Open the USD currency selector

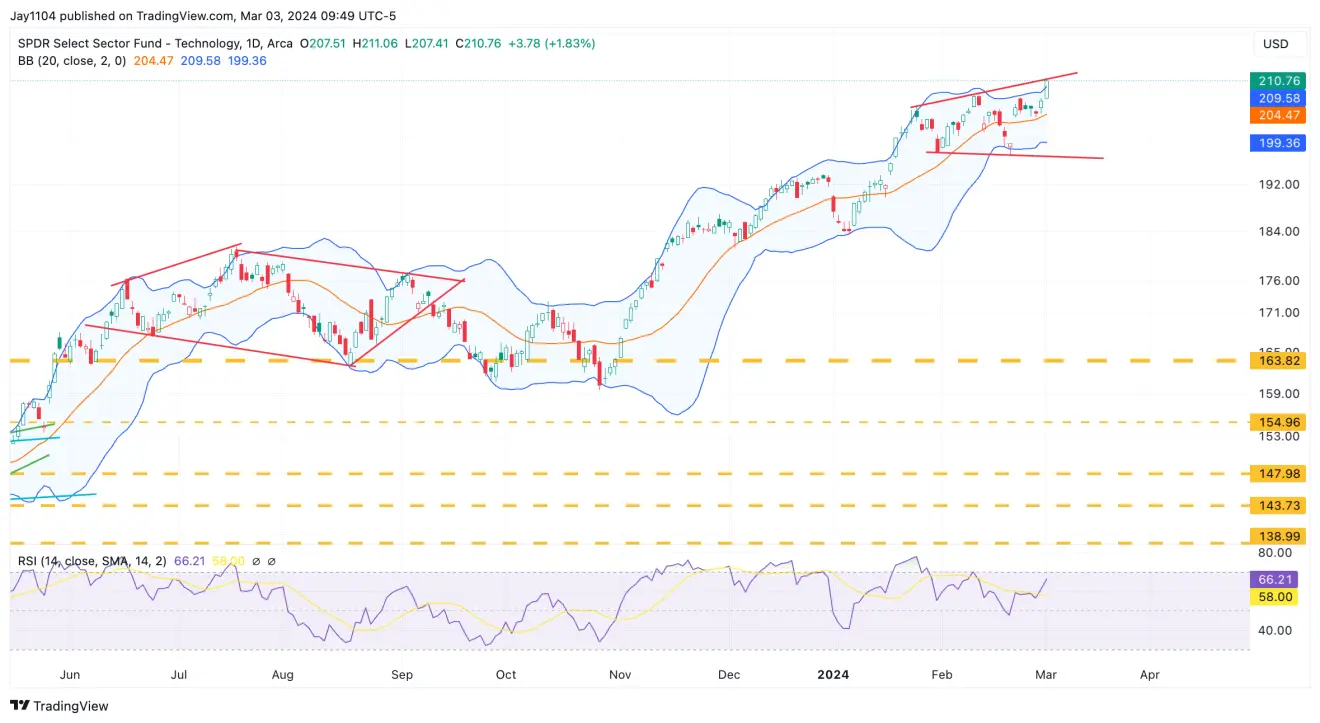[x=1275, y=44]
